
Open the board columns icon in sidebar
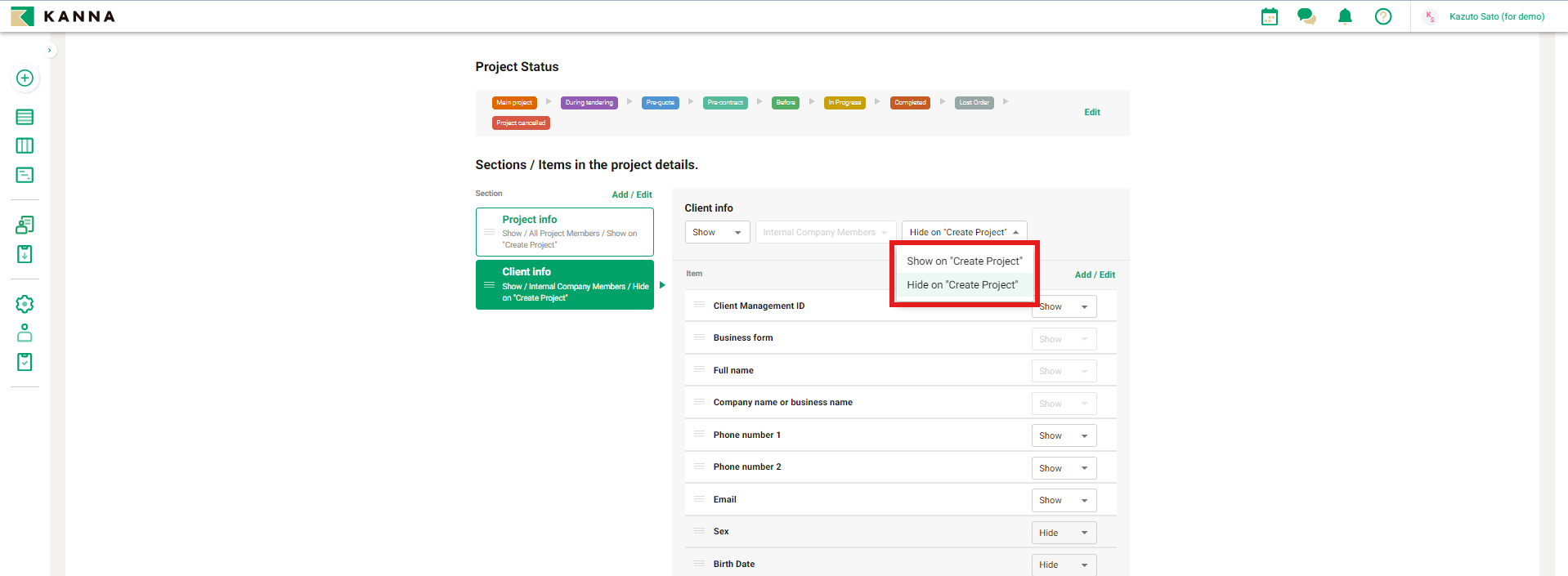[25, 146]
